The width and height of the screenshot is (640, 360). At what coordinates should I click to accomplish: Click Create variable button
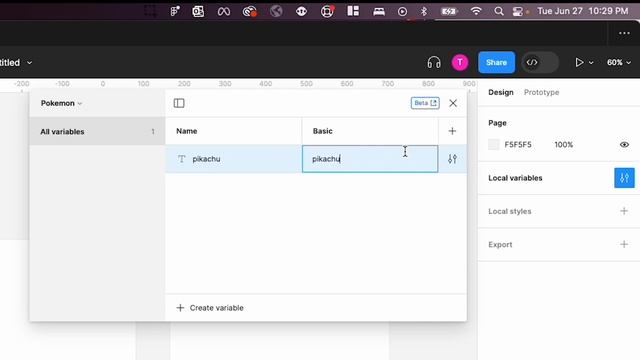pos(210,308)
